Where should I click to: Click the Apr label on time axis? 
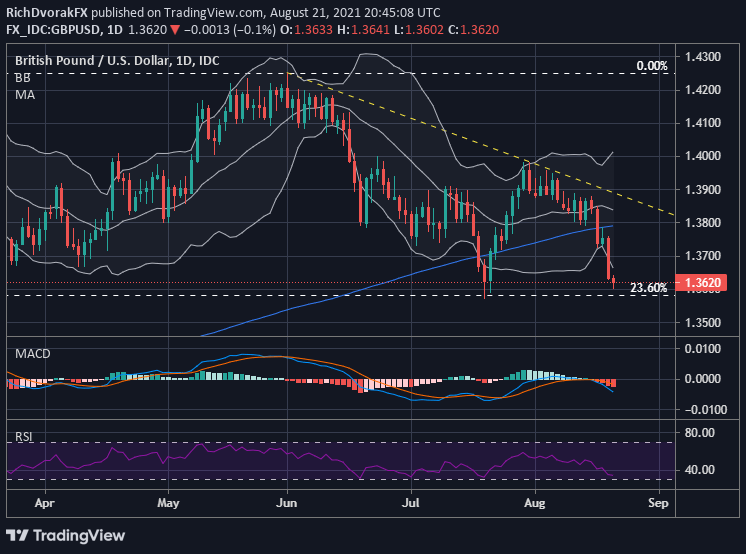click(x=45, y=503)
